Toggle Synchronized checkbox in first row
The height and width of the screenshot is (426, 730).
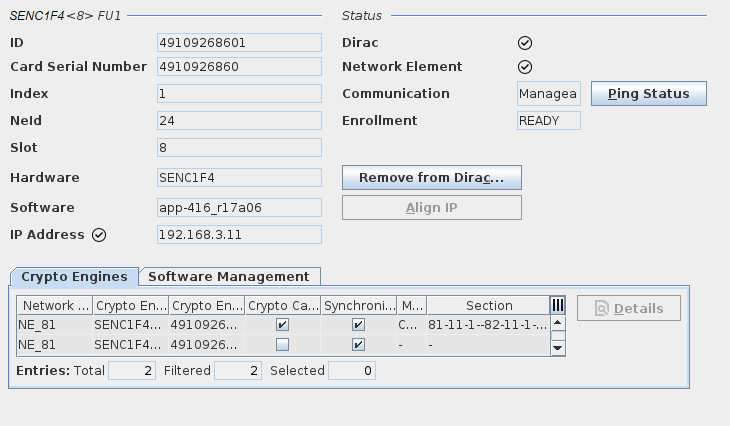[359, 325]
